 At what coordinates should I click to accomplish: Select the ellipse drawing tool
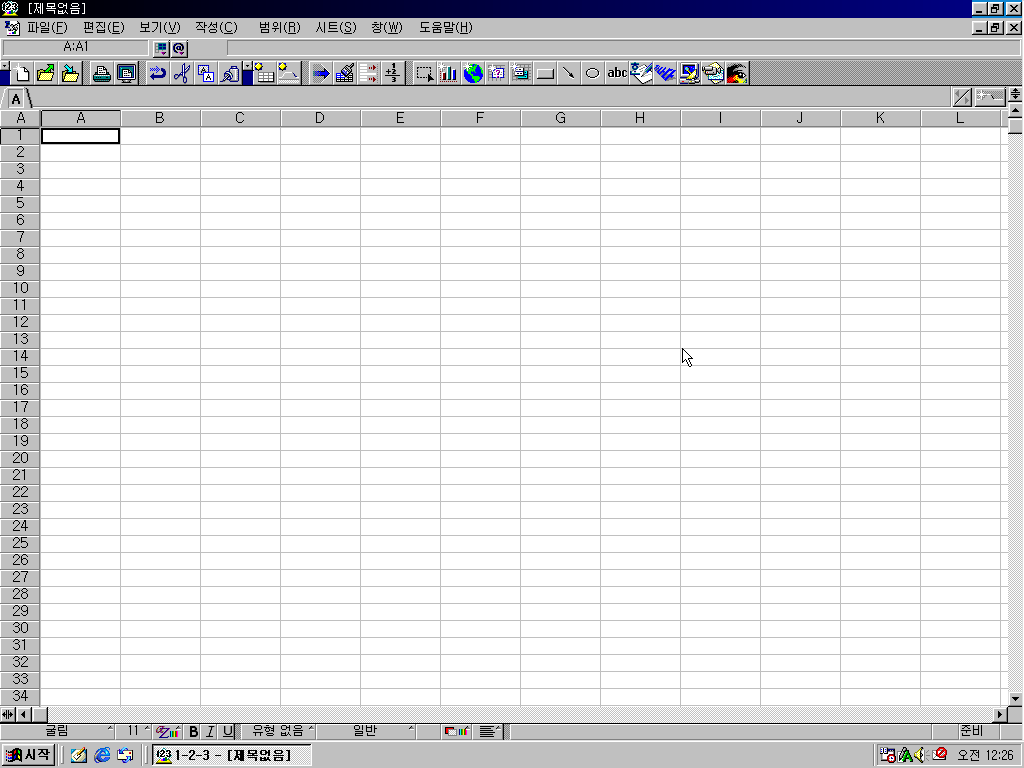pos(593,73)
